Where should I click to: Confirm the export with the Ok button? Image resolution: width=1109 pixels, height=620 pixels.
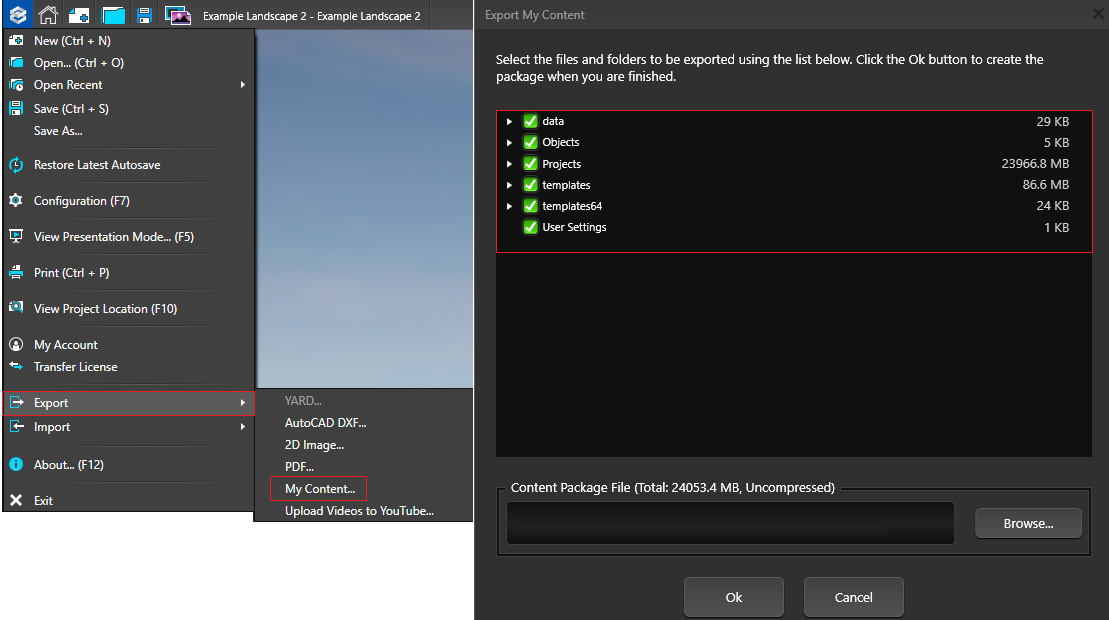coord(733,596)
